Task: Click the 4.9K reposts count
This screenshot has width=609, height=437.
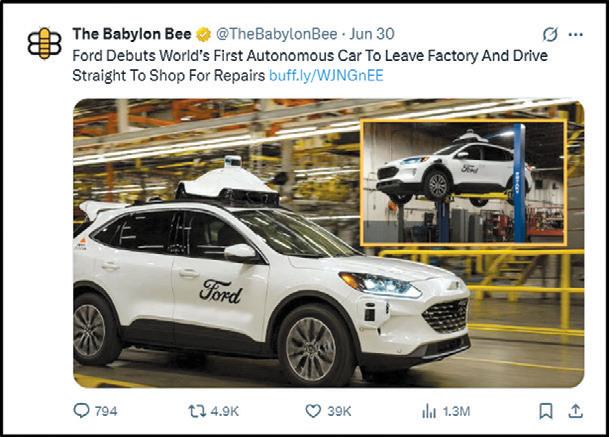Action: (x=224, y=411)
